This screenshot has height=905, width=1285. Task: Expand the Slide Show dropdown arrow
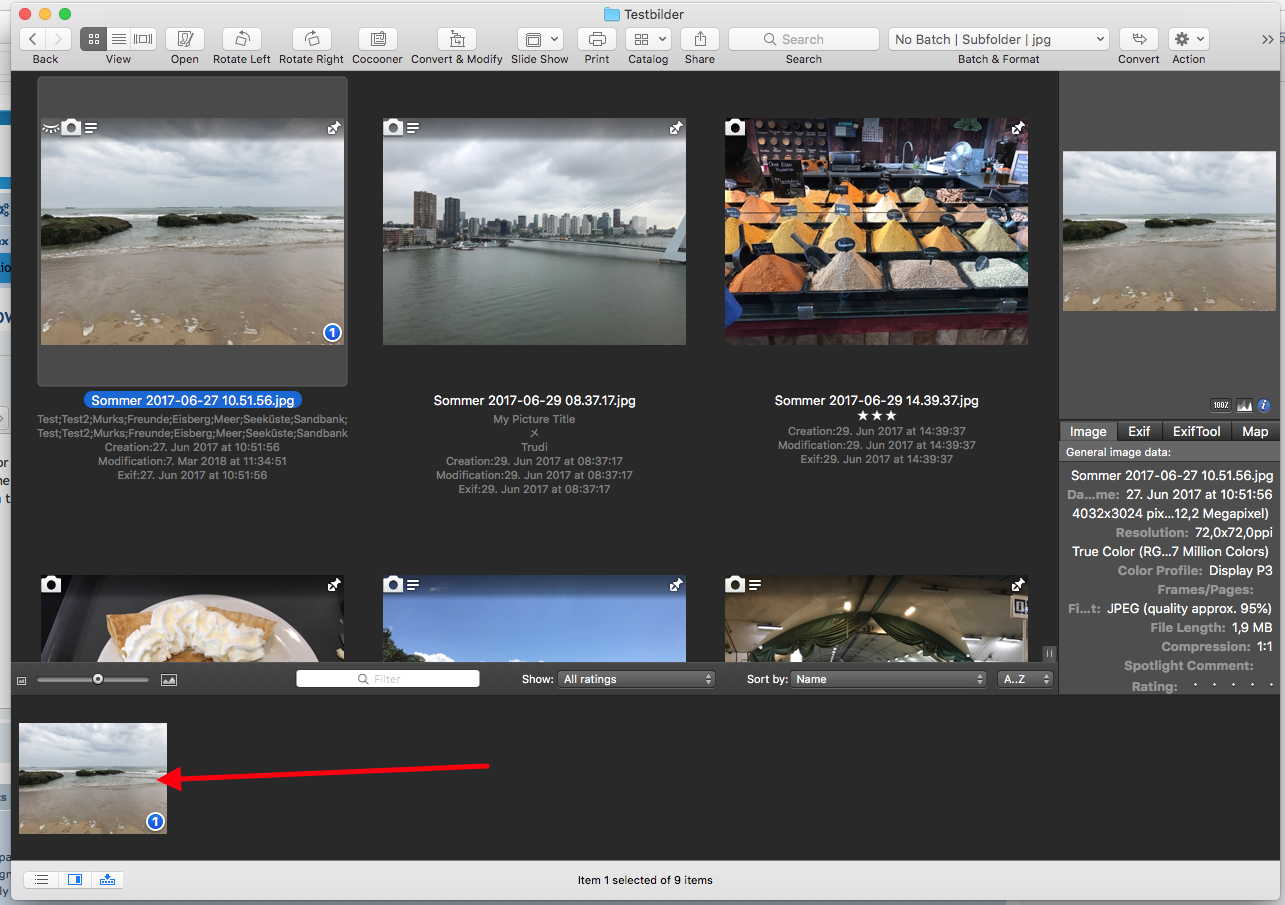(555, 39)
